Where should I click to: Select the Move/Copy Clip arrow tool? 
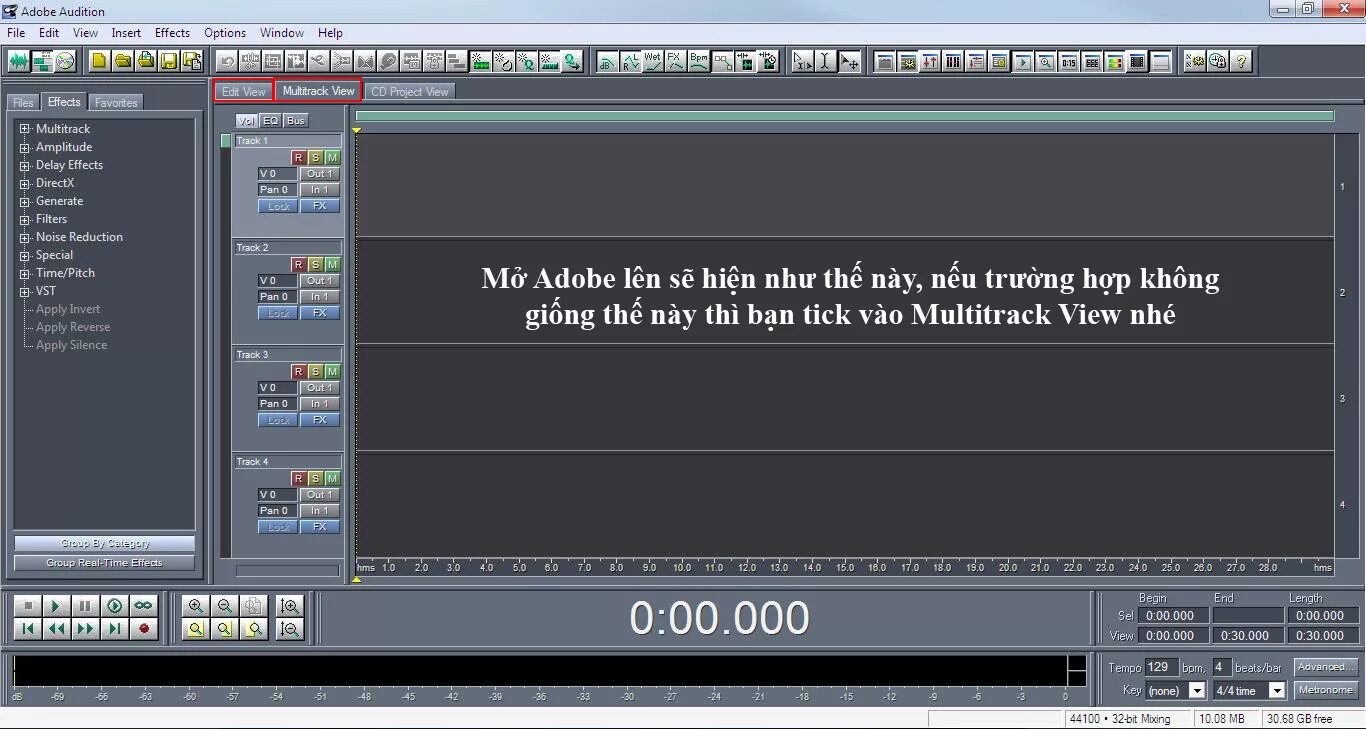tap(849, 61)
